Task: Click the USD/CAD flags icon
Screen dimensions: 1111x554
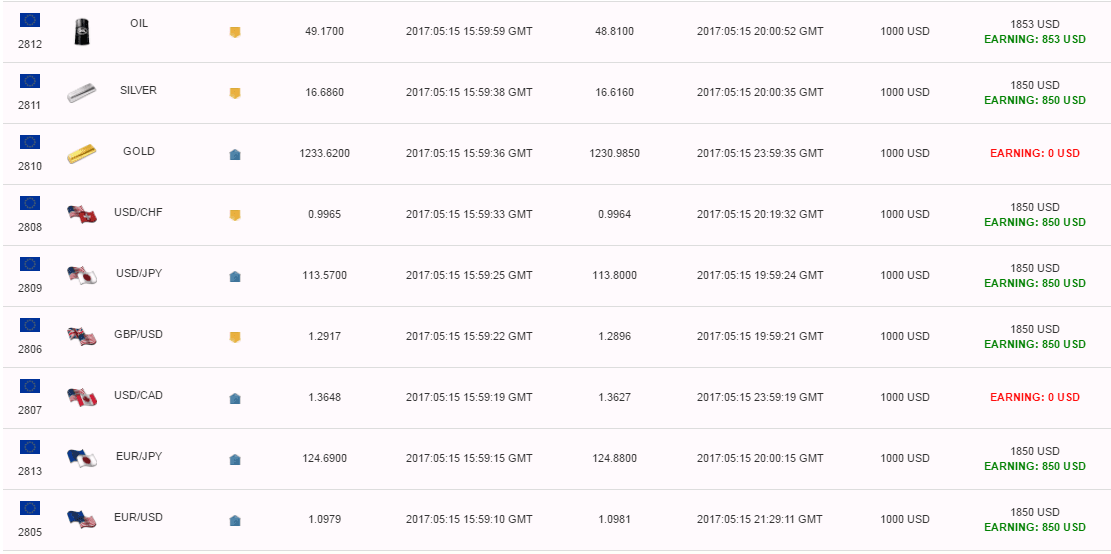Action: (x=81, y=397)
